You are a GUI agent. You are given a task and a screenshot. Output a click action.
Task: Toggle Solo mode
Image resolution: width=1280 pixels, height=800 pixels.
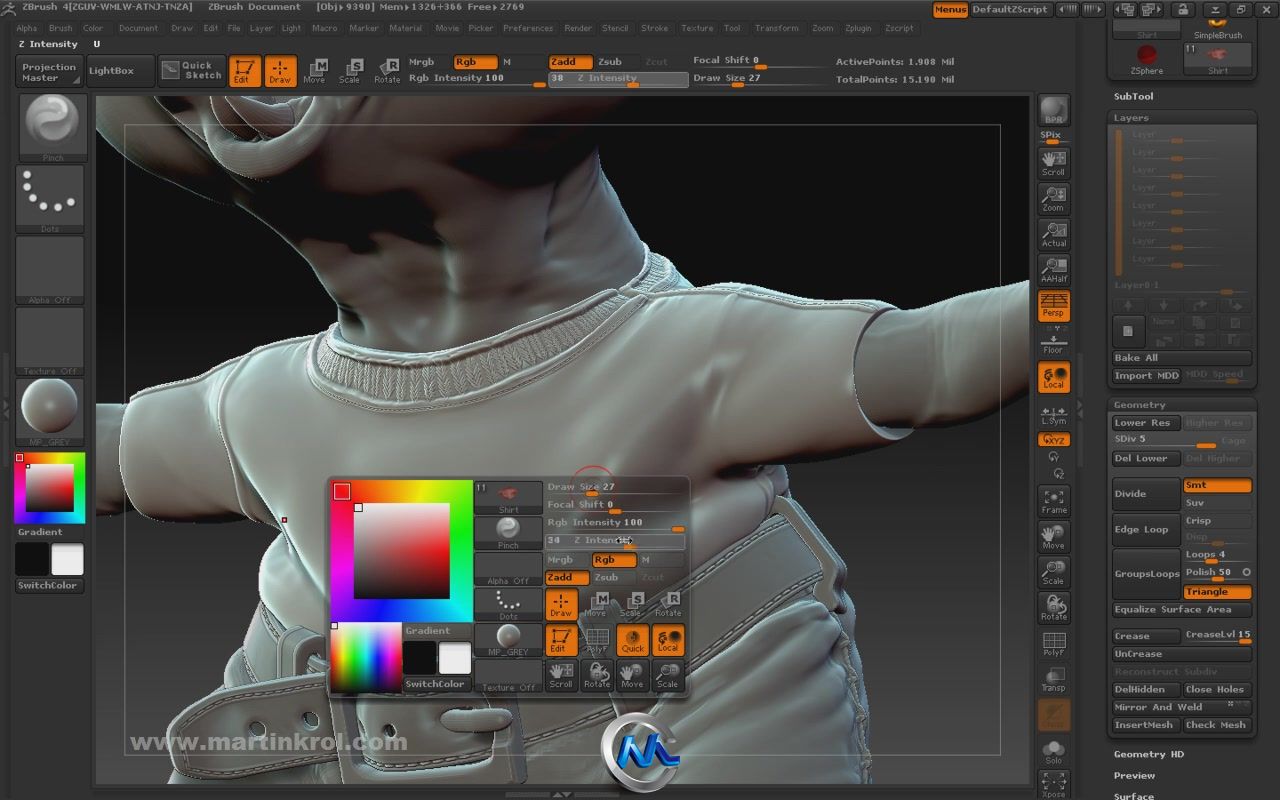tap(1053, 752)
